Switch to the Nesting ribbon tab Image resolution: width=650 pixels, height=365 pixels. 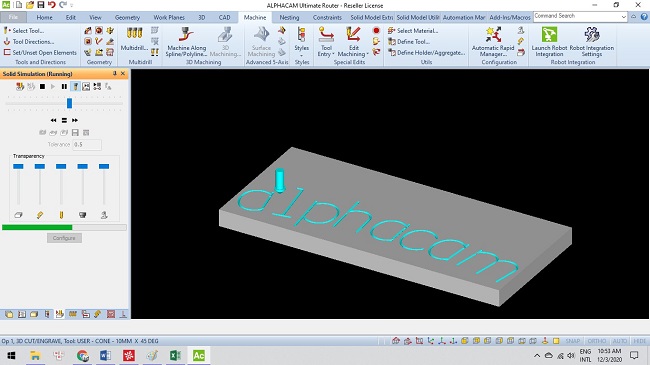tap(289, 17)
